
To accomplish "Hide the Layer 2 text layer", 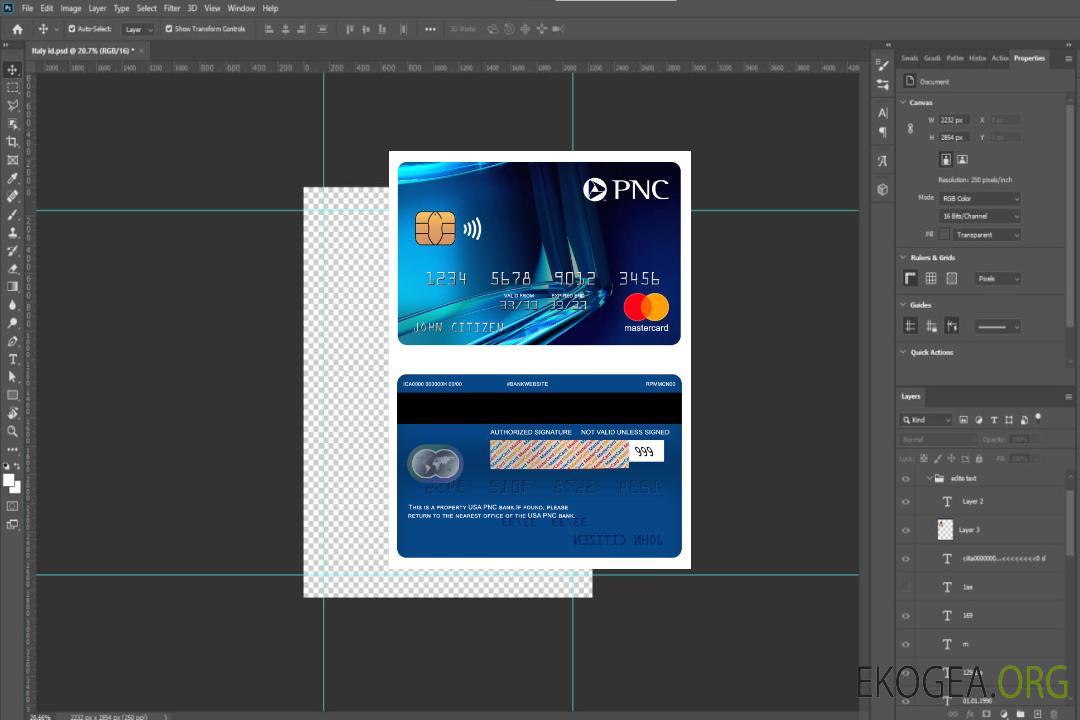I will tap(906, 502).
